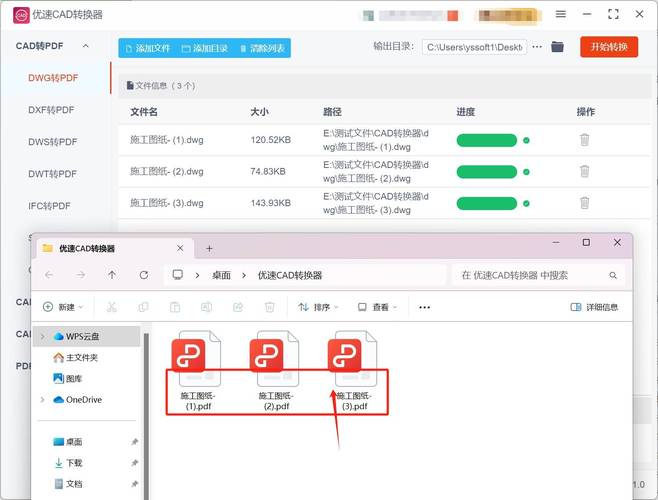
Task: Select DWS转PDF in sidebar
Action: click(x=52, y=142)
